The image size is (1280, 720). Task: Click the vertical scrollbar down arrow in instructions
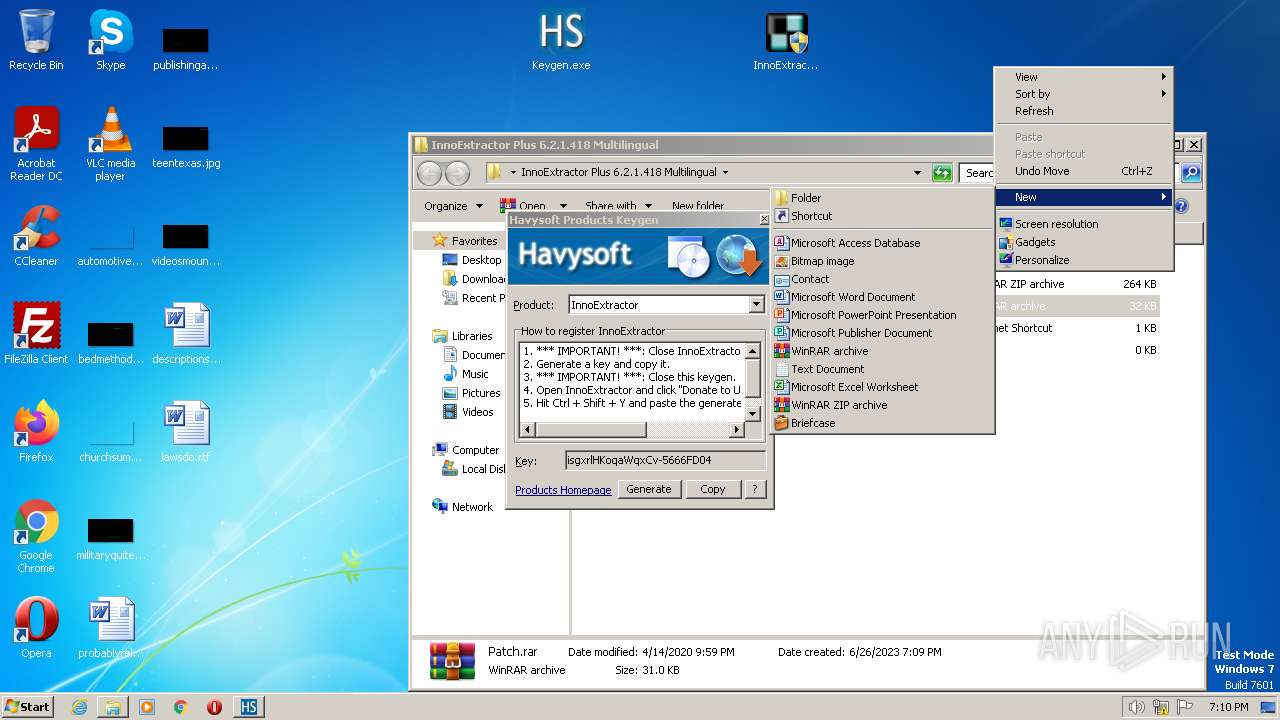pyautogui.click(x=753, y=413)
